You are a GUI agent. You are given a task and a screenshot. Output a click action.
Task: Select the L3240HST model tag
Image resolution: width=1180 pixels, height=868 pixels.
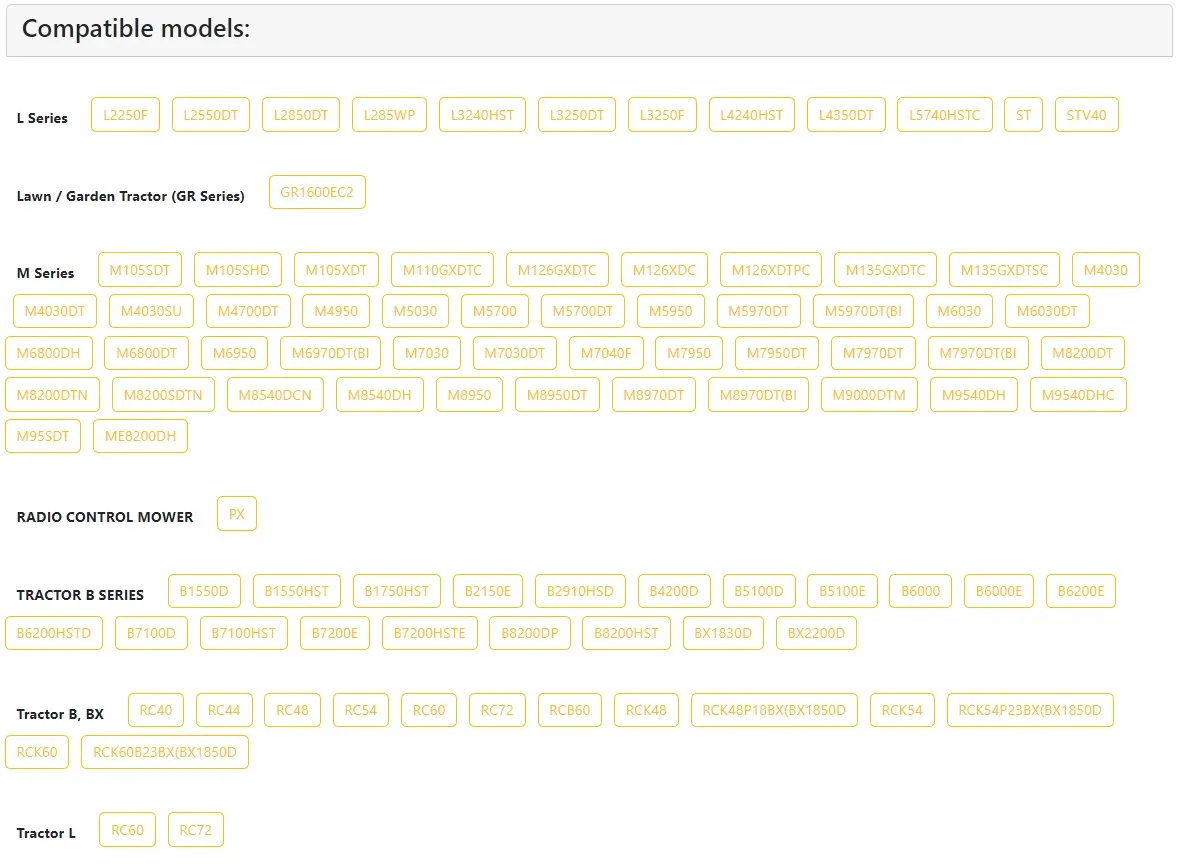point(482,115)
